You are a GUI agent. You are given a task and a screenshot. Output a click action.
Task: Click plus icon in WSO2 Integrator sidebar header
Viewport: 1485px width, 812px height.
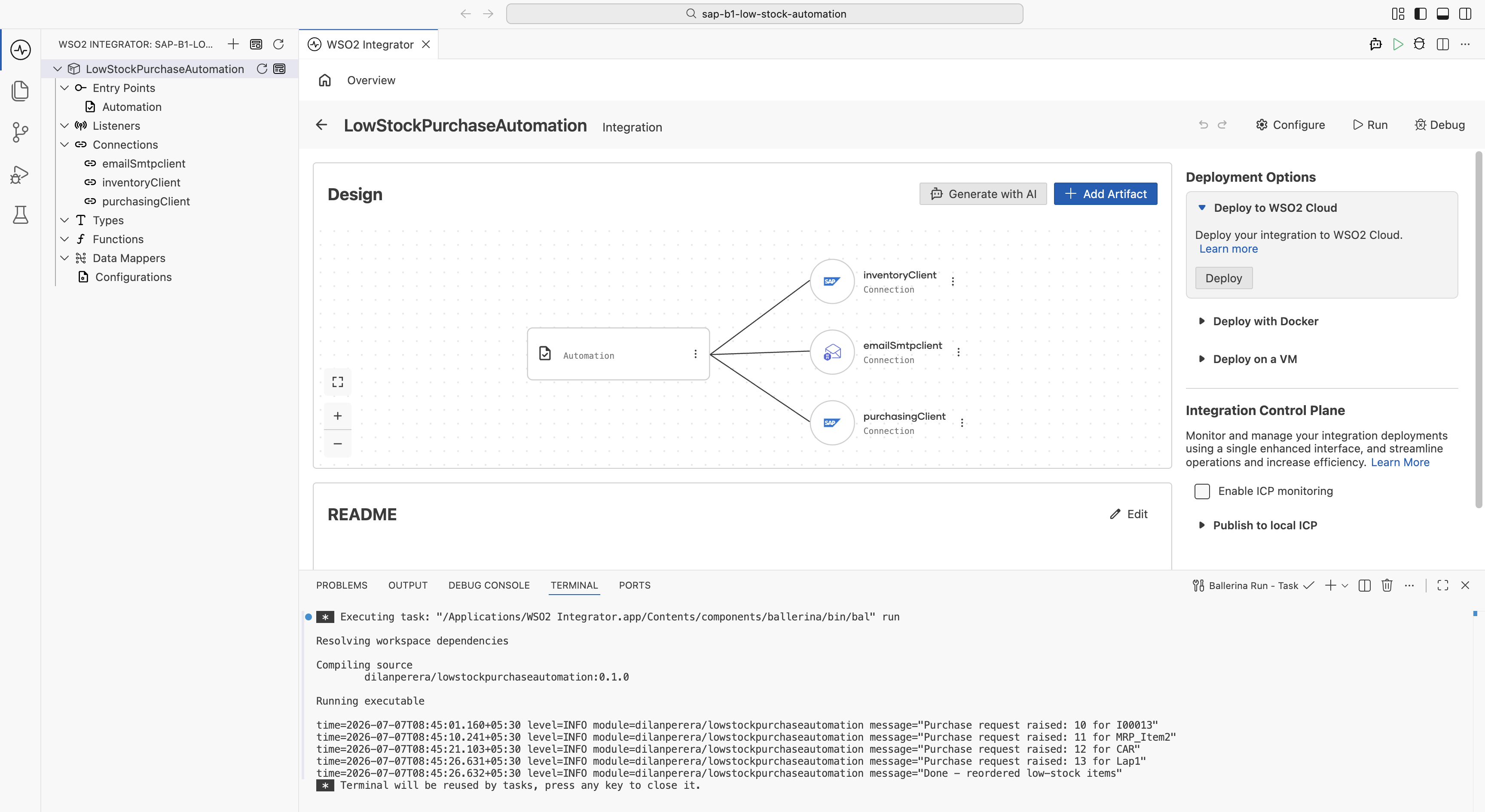pyautogui.click(x=233, y=44)
